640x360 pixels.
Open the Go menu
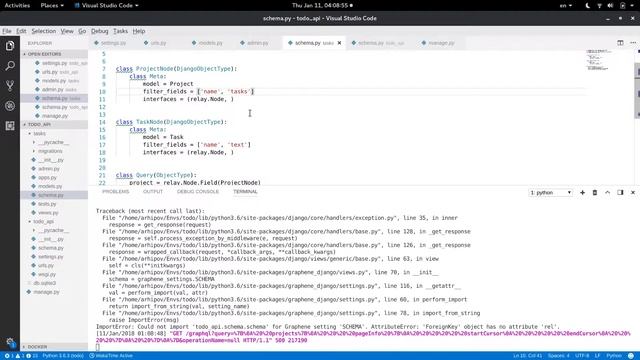pos(82,31)
